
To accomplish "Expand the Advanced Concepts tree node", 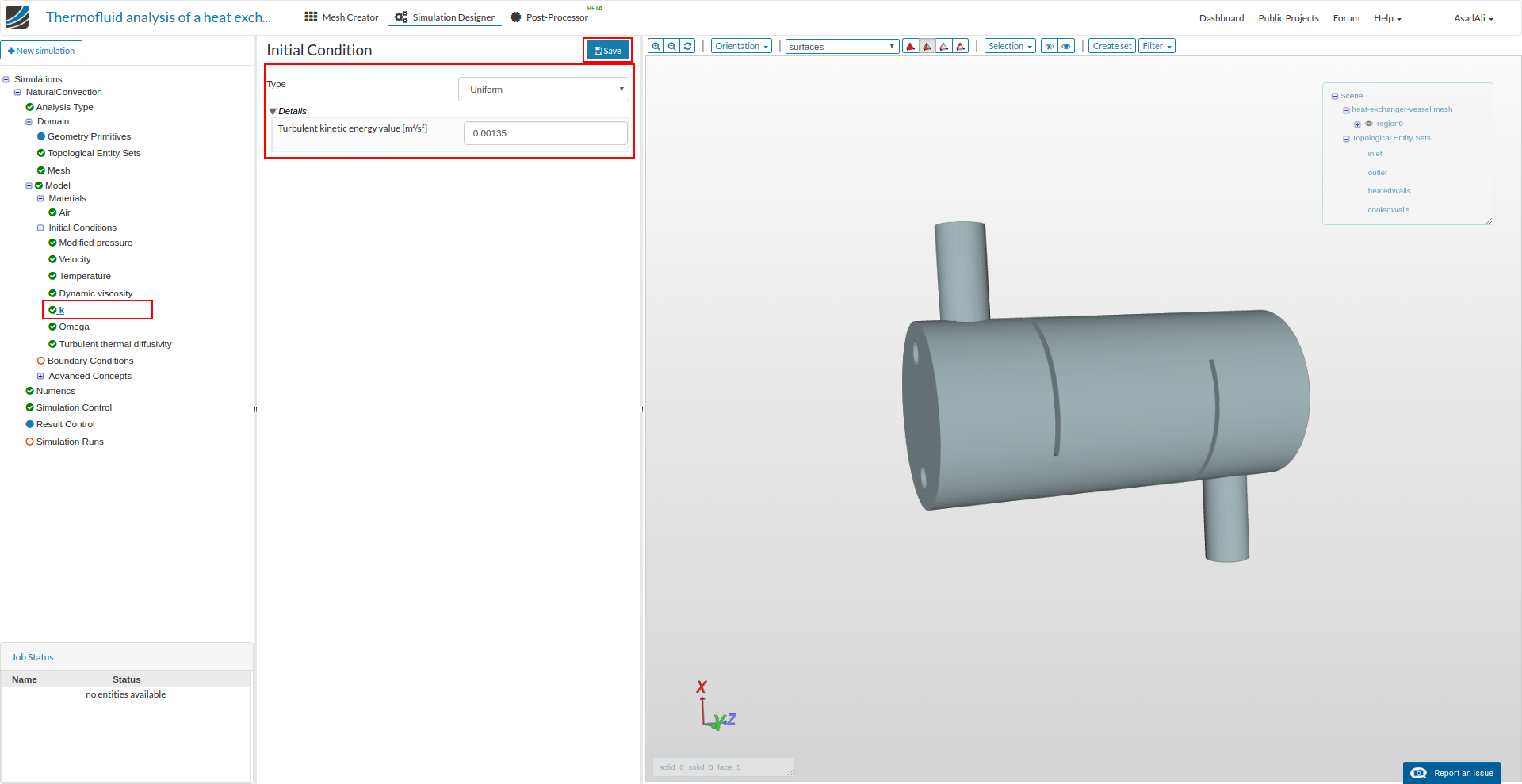I will 40,376.
